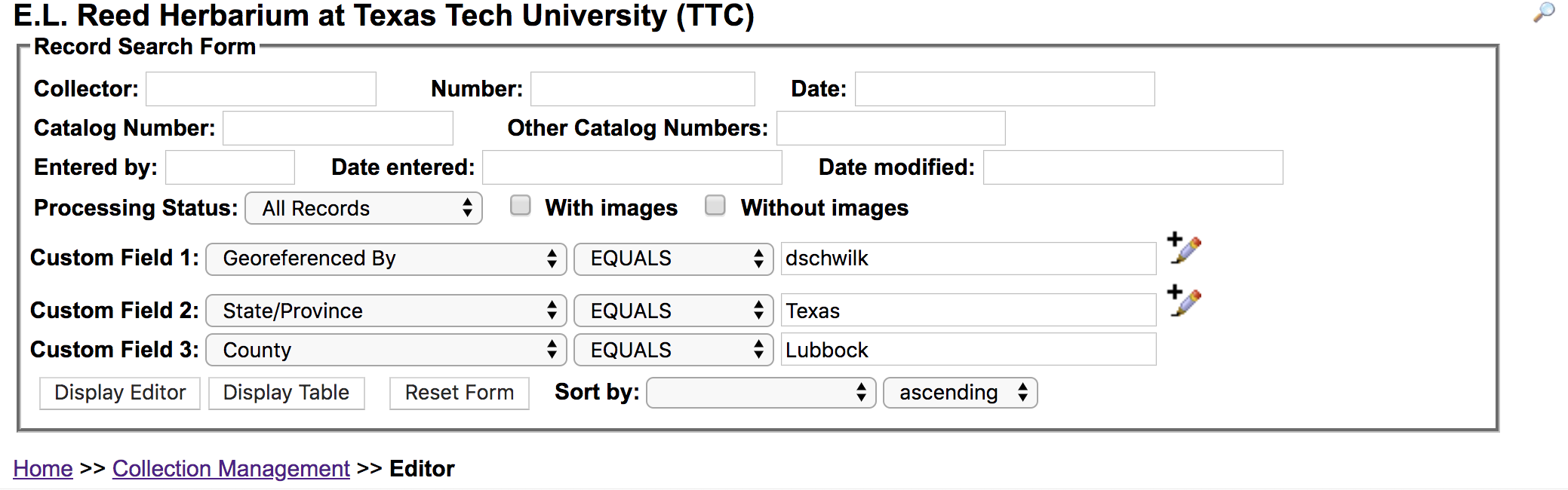Open the EQUALS operator dropdown for Custom Field 3
Viewport: 1568px width, 490px height.
pos(673,350)
